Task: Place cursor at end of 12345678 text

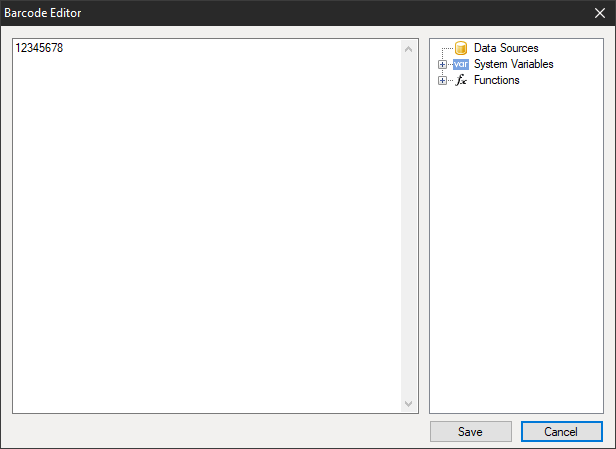Action: 65,48
